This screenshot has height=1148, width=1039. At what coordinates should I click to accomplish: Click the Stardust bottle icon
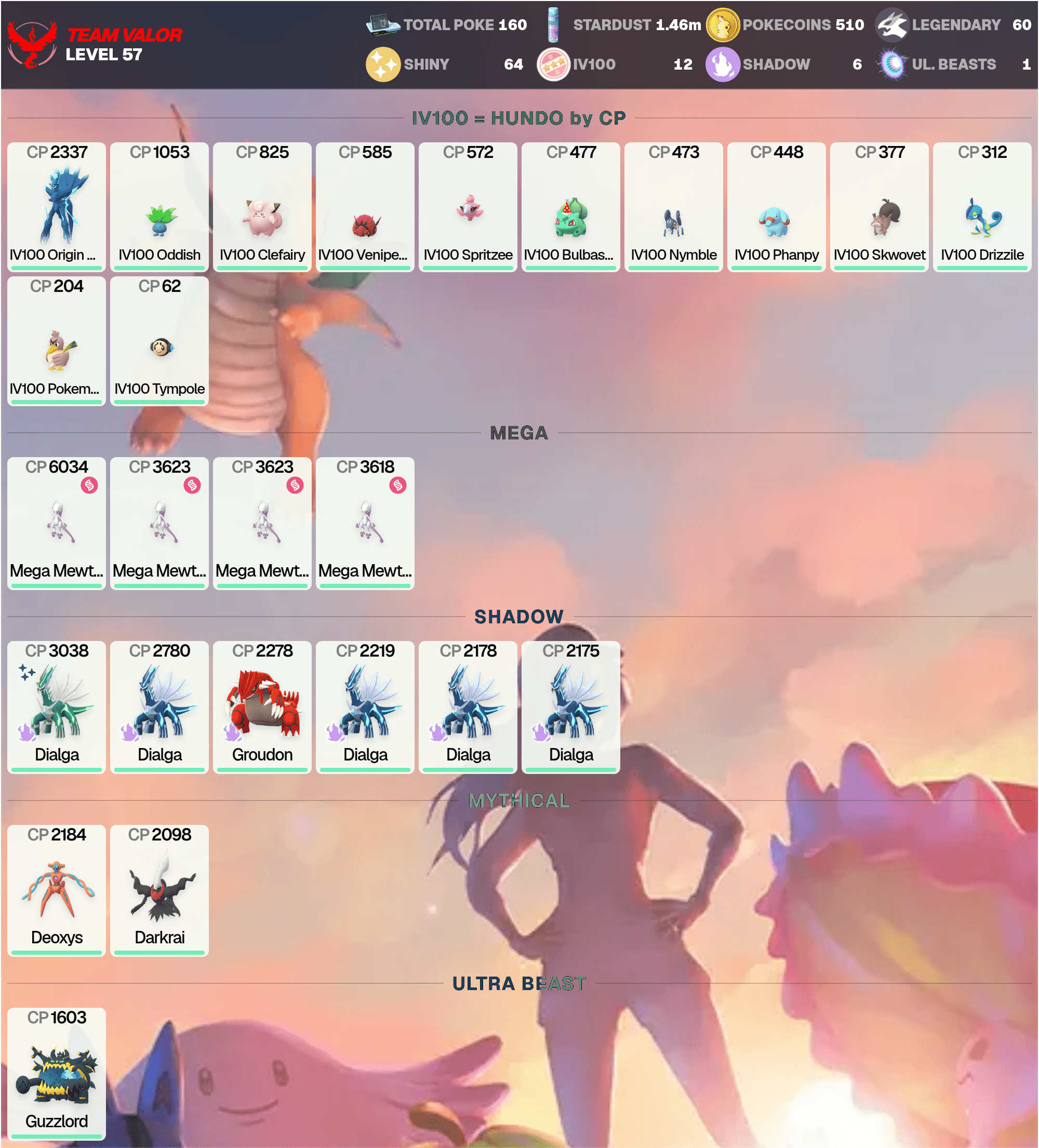coord(553,25)
